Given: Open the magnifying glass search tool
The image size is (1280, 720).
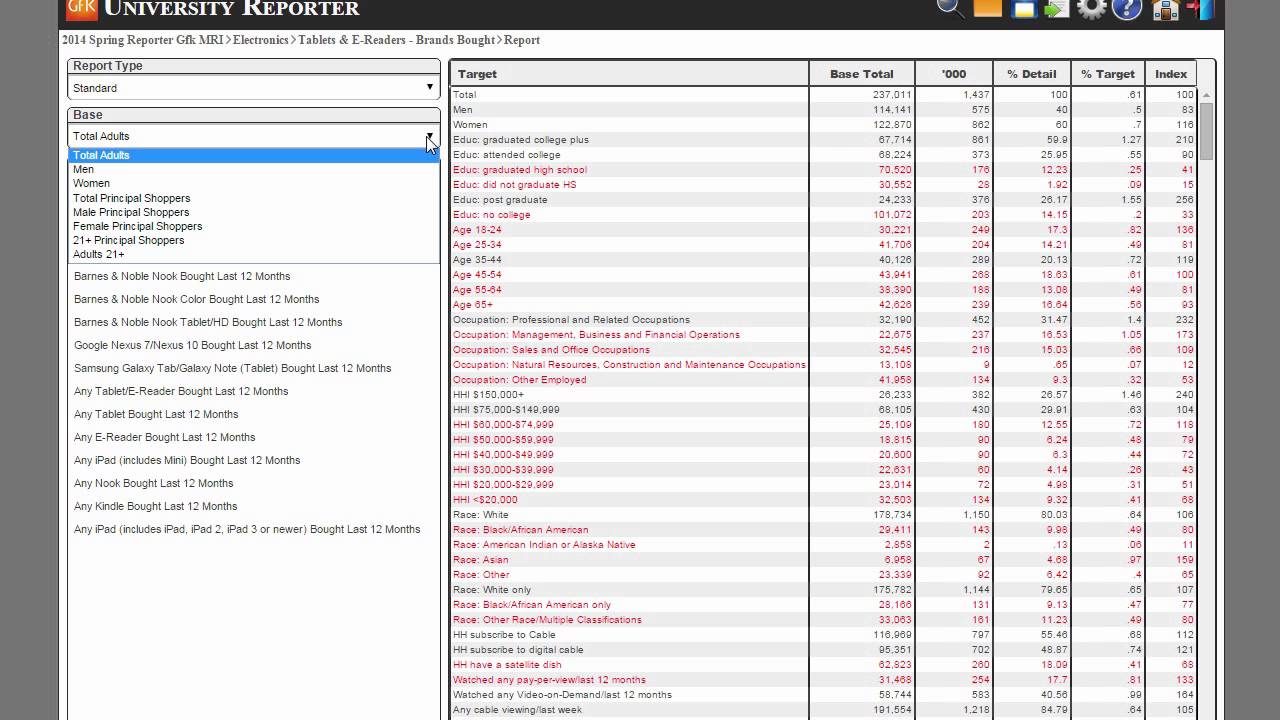Looking at the screenshot, I should point(950,8).
